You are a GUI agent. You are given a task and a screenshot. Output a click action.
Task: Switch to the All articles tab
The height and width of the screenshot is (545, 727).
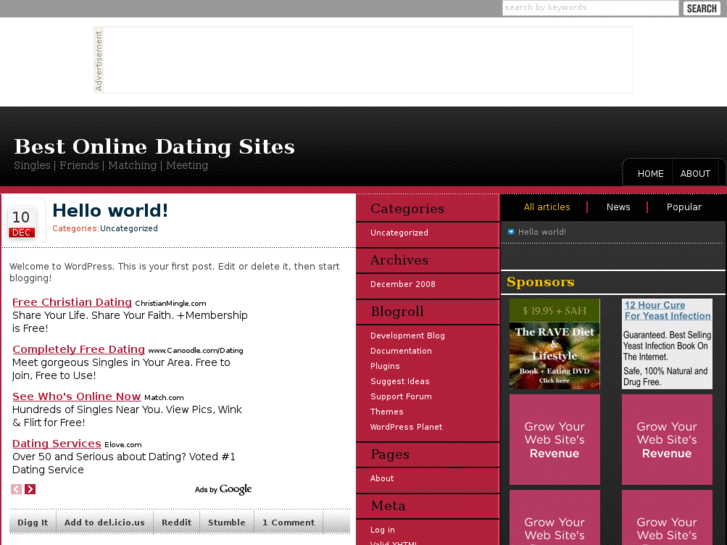547,207
